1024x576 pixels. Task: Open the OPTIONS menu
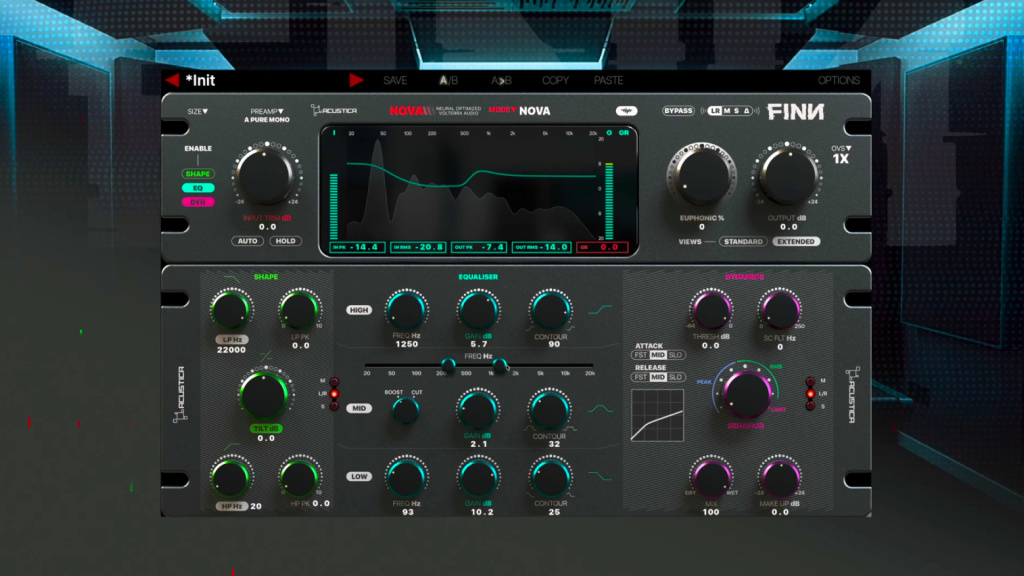pos(839,80)
